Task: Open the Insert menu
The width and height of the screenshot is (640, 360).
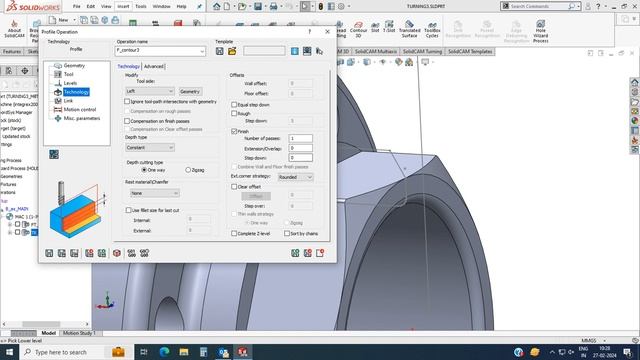Action: pyautogui.click(x=123, y=7)
